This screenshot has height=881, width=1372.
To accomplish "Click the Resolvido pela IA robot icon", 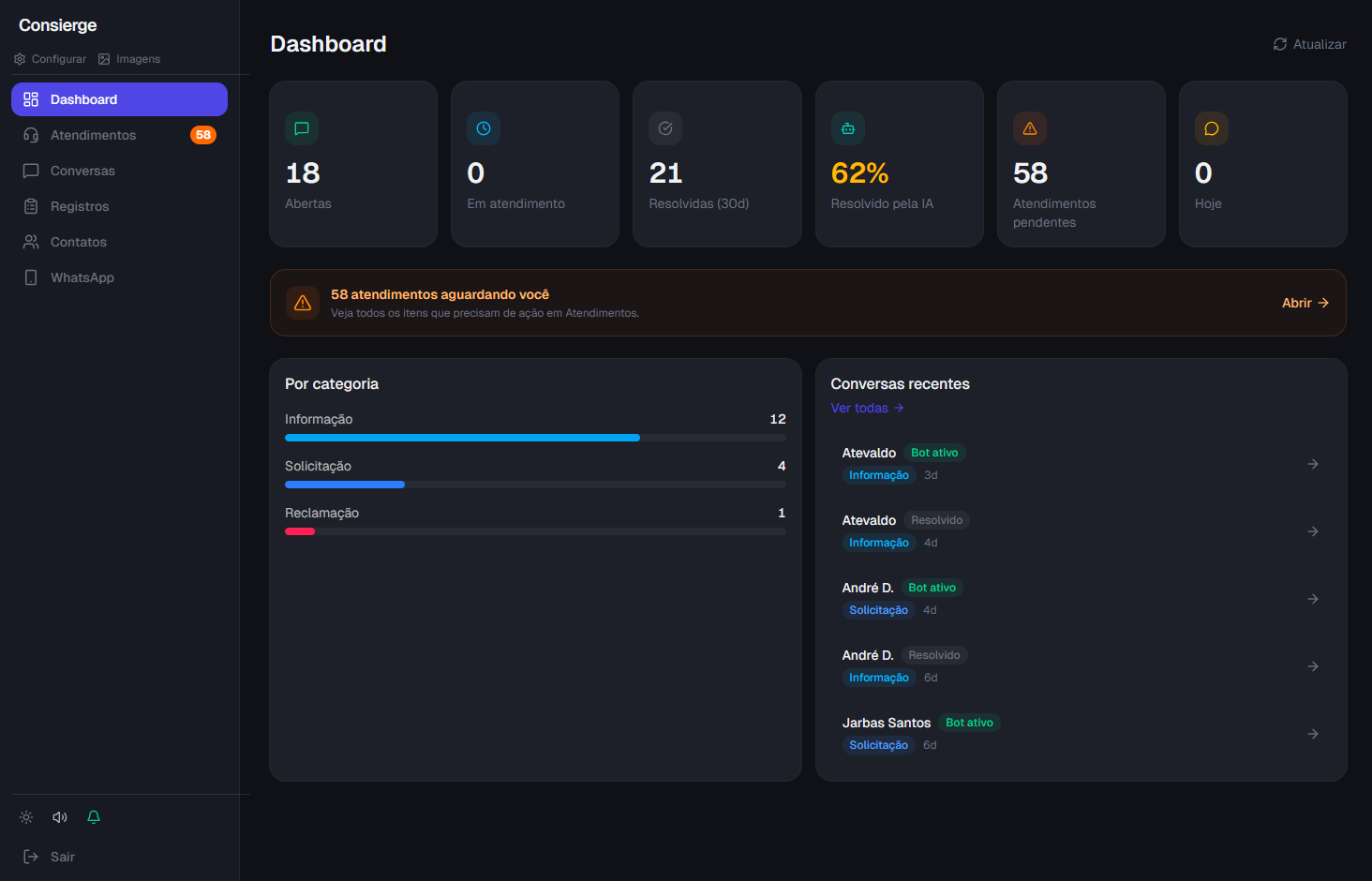I will click(848, 128).
